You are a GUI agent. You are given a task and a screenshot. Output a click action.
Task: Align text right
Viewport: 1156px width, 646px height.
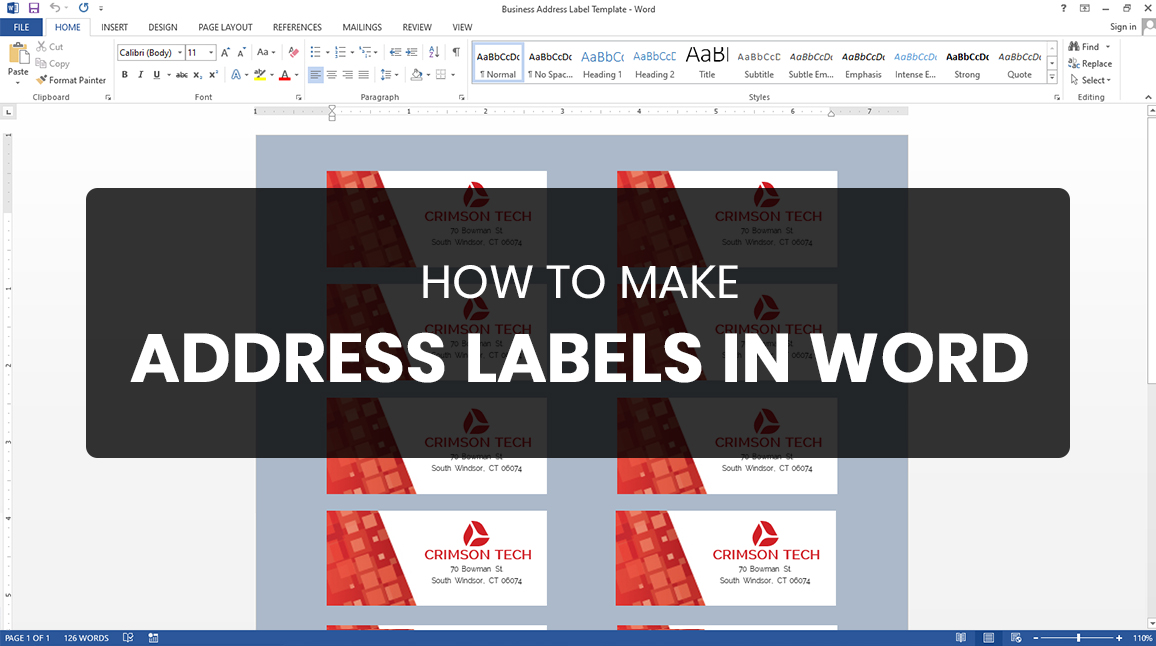[347, 74]
